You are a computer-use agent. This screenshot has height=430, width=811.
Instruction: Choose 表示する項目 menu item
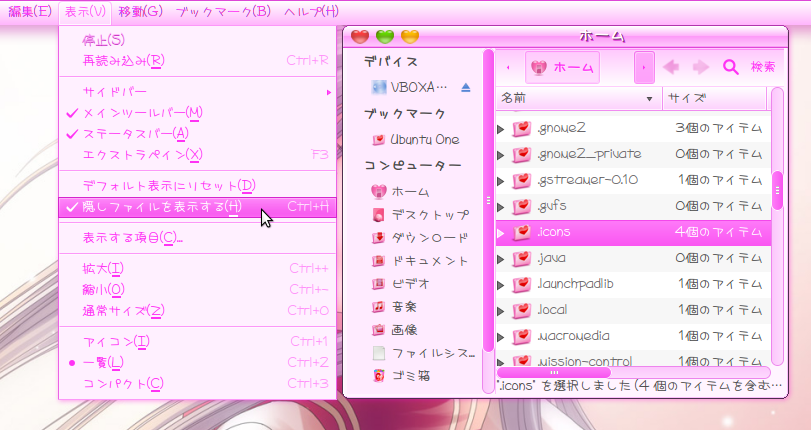(198, 238)
